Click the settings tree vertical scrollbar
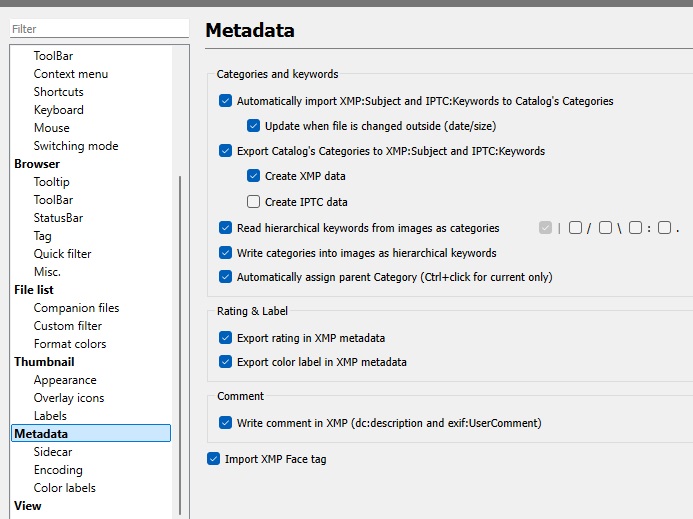 pyautogui.click(x=180, y=340)
